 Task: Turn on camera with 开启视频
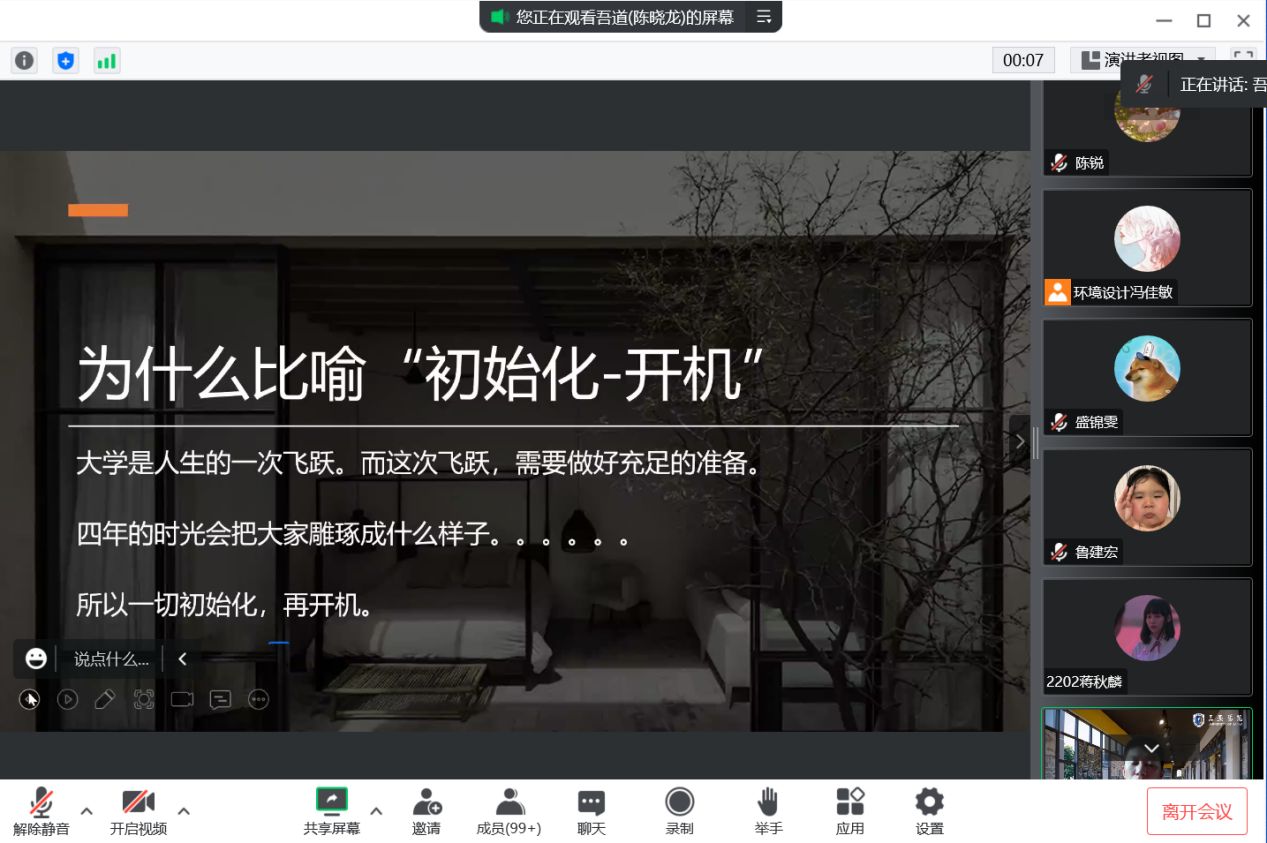tap(138, 810)
